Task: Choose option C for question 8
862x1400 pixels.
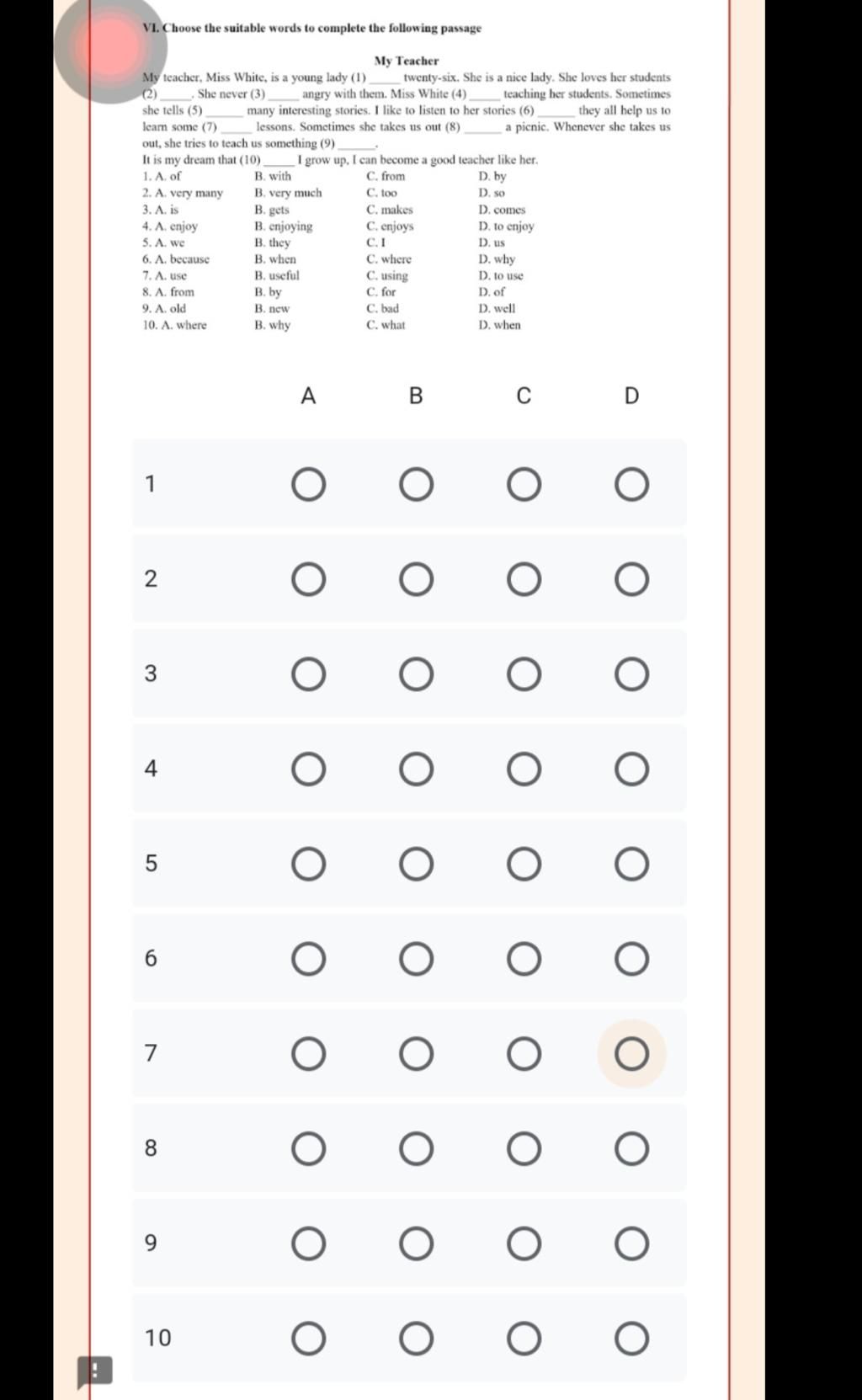Action: [524, 1149]
